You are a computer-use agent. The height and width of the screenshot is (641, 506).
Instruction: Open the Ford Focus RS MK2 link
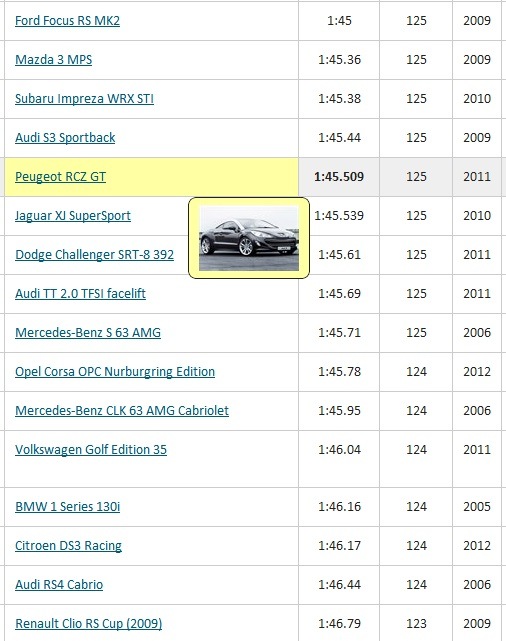point(67,20)
